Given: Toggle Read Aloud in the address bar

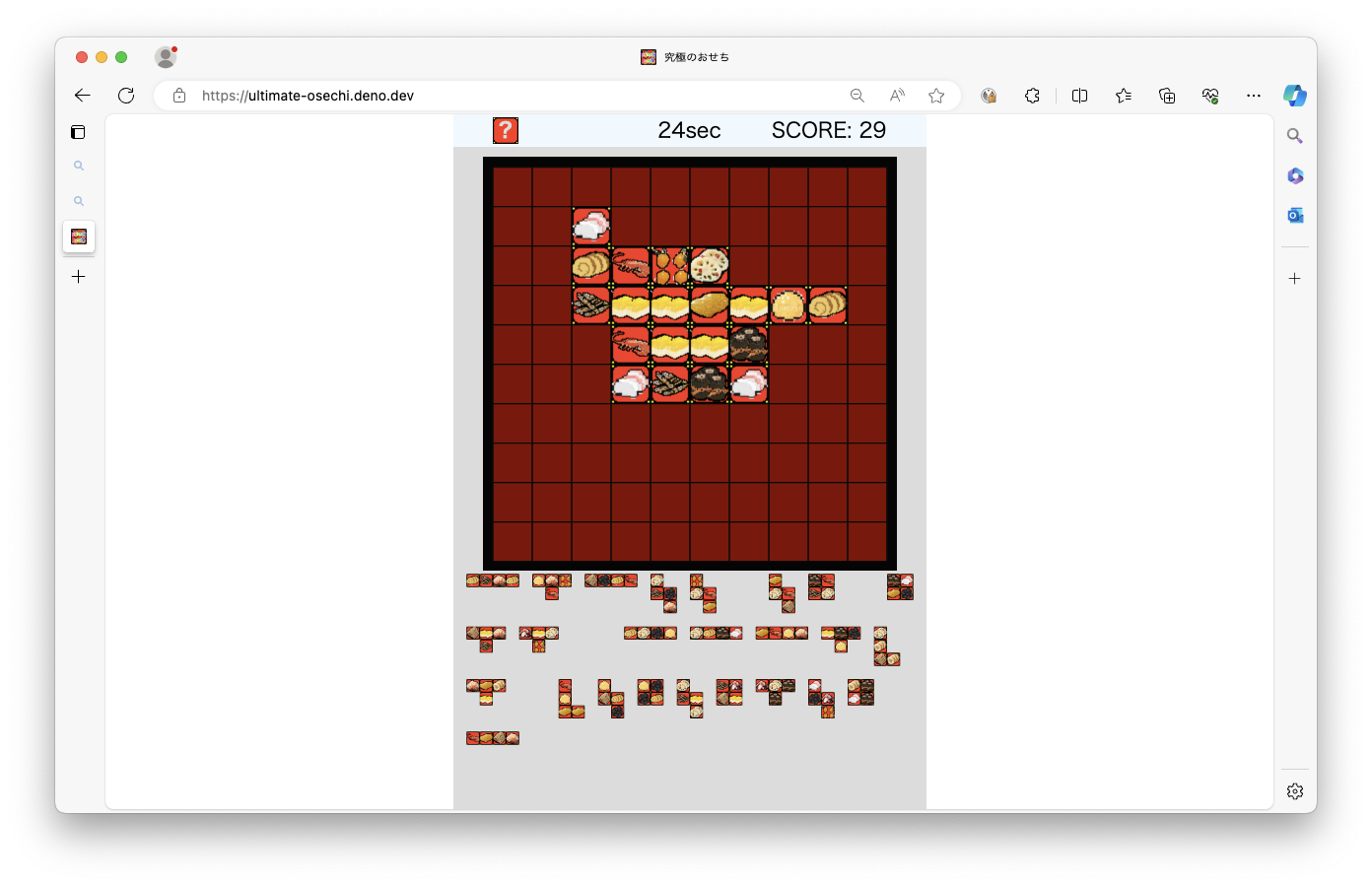Looking at the screenshot, I should pos(897,96).
